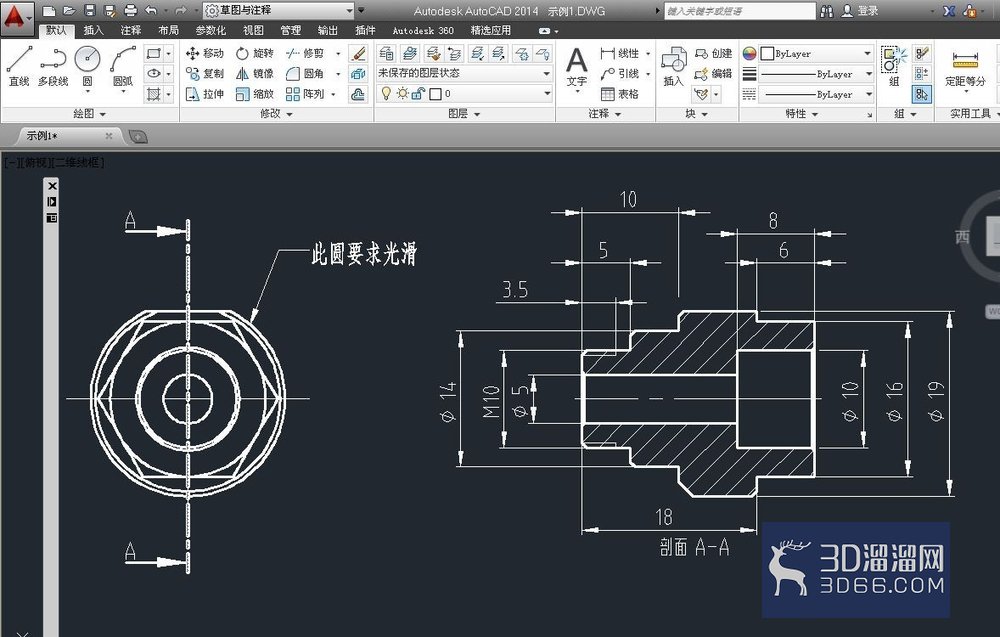Open the ByLayer lineweight dropdown

coord(816,74)
